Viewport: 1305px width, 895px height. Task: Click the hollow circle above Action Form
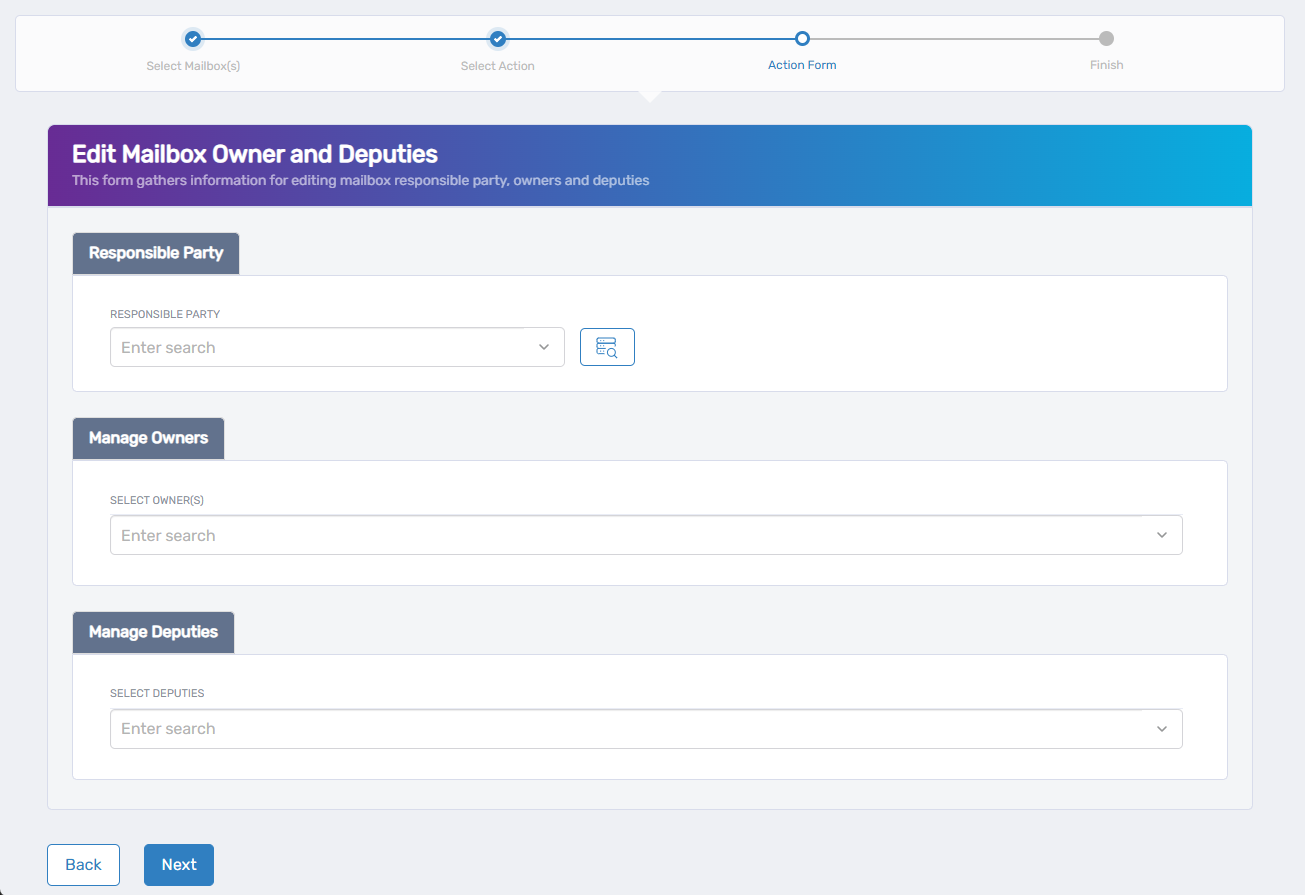pyautogui.click(x=802, y=38)
